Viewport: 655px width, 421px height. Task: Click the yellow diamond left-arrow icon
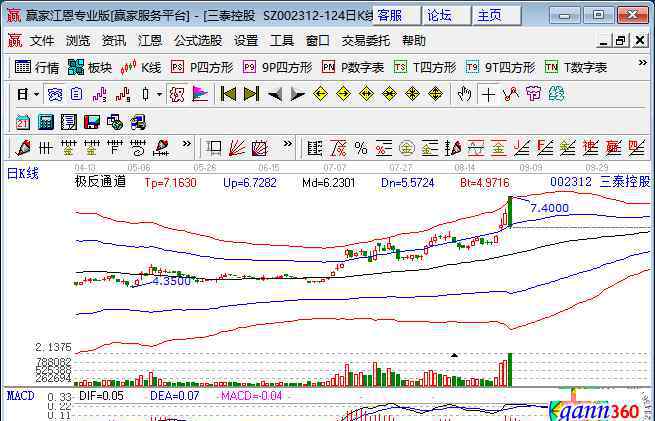tap(320, 94)
